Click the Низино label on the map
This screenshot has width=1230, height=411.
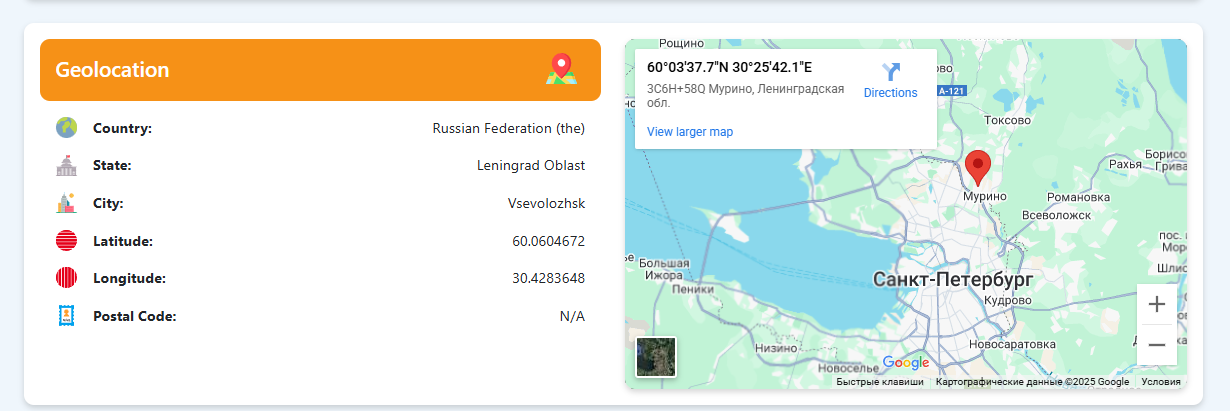[x=776, y=349]
